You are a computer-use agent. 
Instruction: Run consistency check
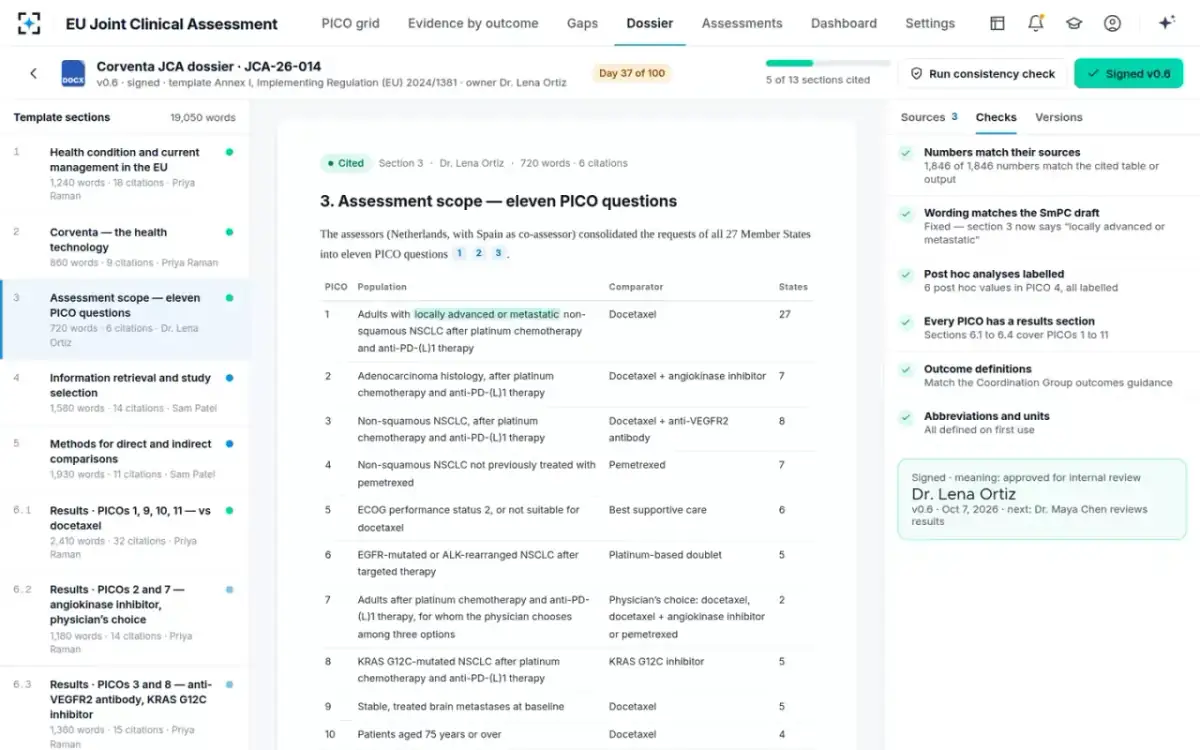(x=982, y=73)
